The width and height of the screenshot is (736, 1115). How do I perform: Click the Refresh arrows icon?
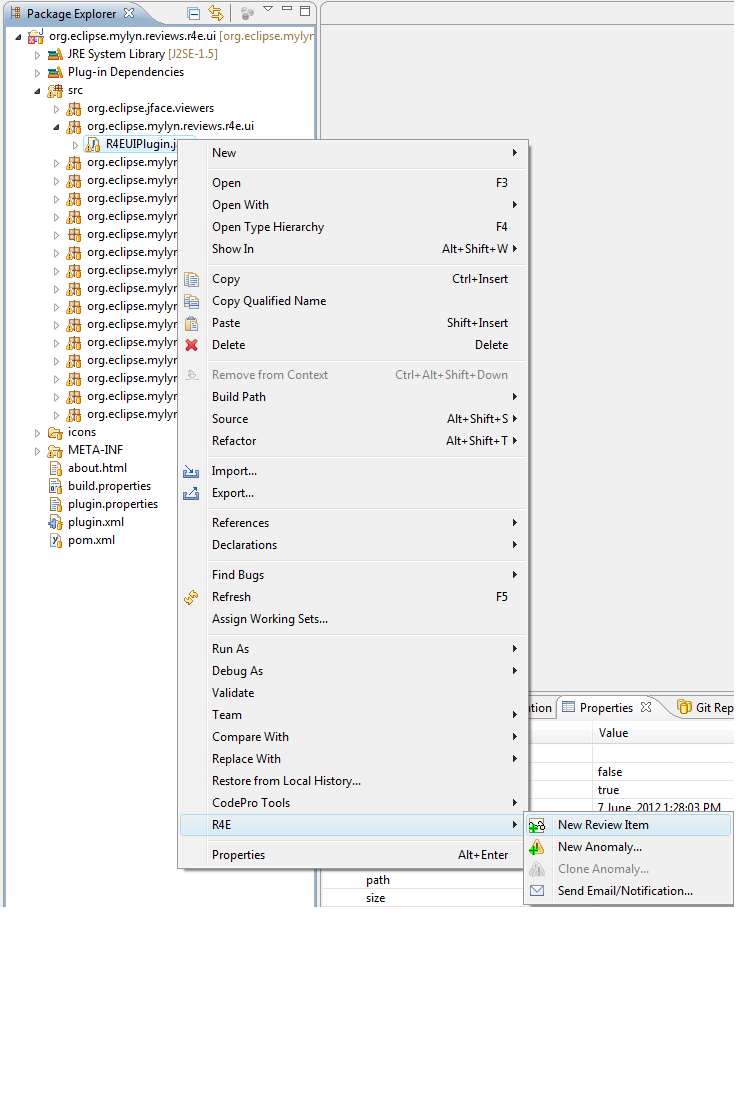191,597
